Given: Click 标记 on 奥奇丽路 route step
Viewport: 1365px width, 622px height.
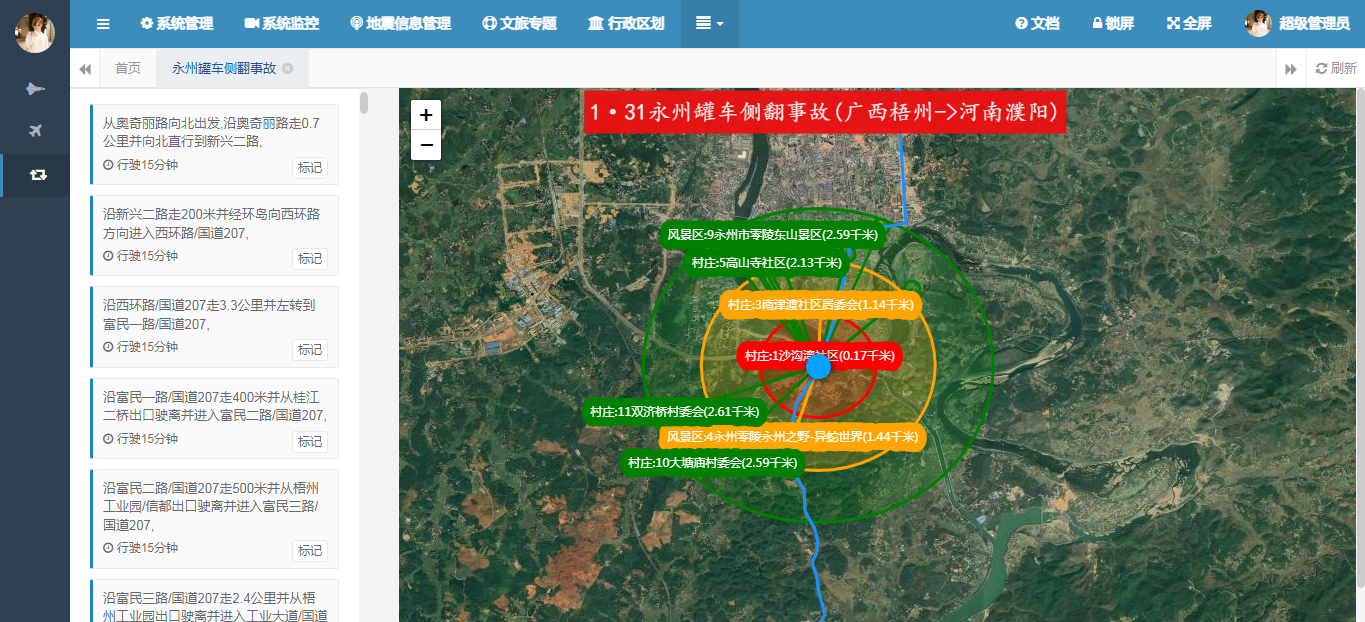Looking at the screenshot, I should (x=310, y=168).
